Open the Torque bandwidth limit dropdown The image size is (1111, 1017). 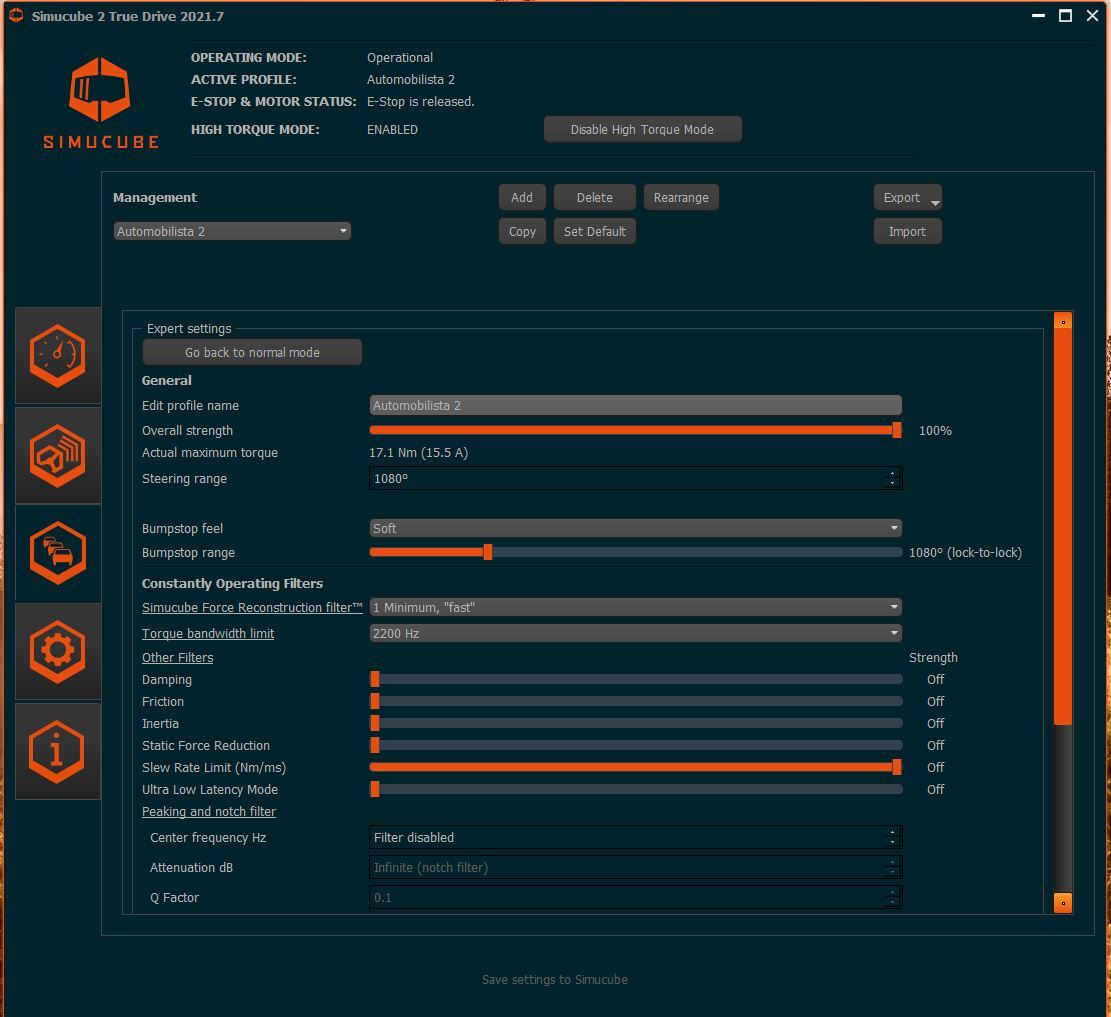pyautogui.click(x=635, y=633)
